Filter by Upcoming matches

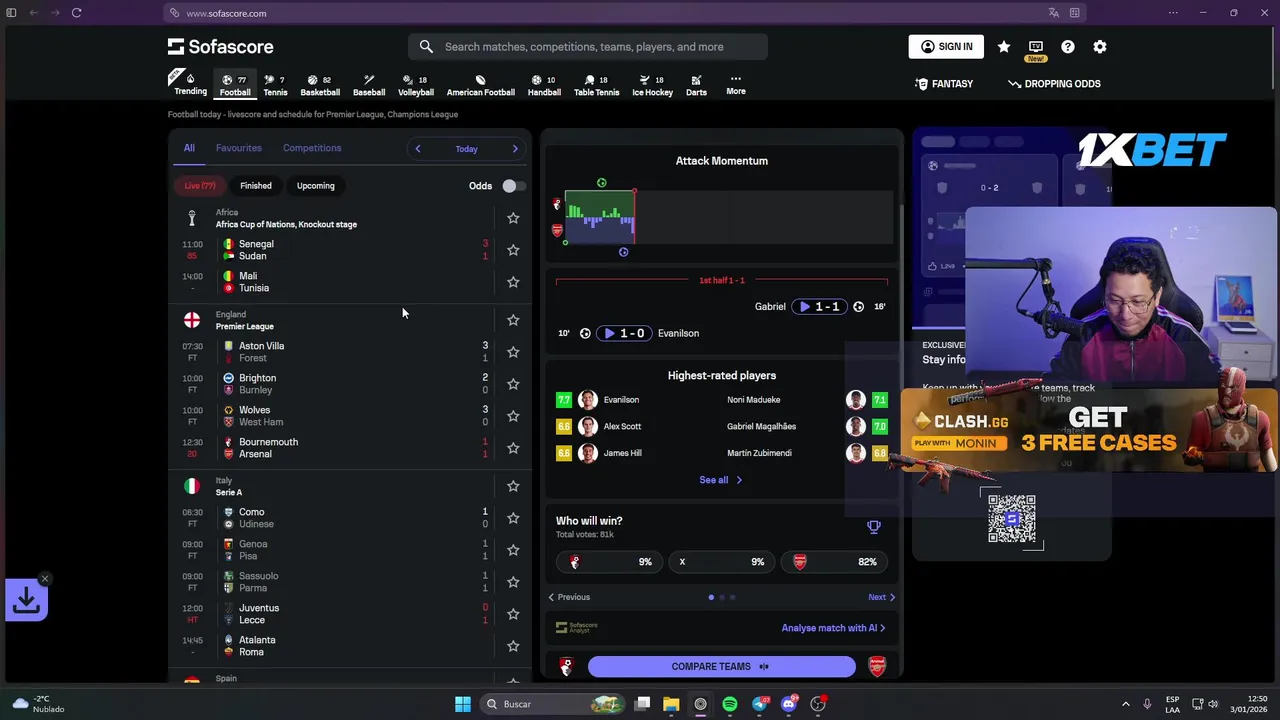coord(316,186)
